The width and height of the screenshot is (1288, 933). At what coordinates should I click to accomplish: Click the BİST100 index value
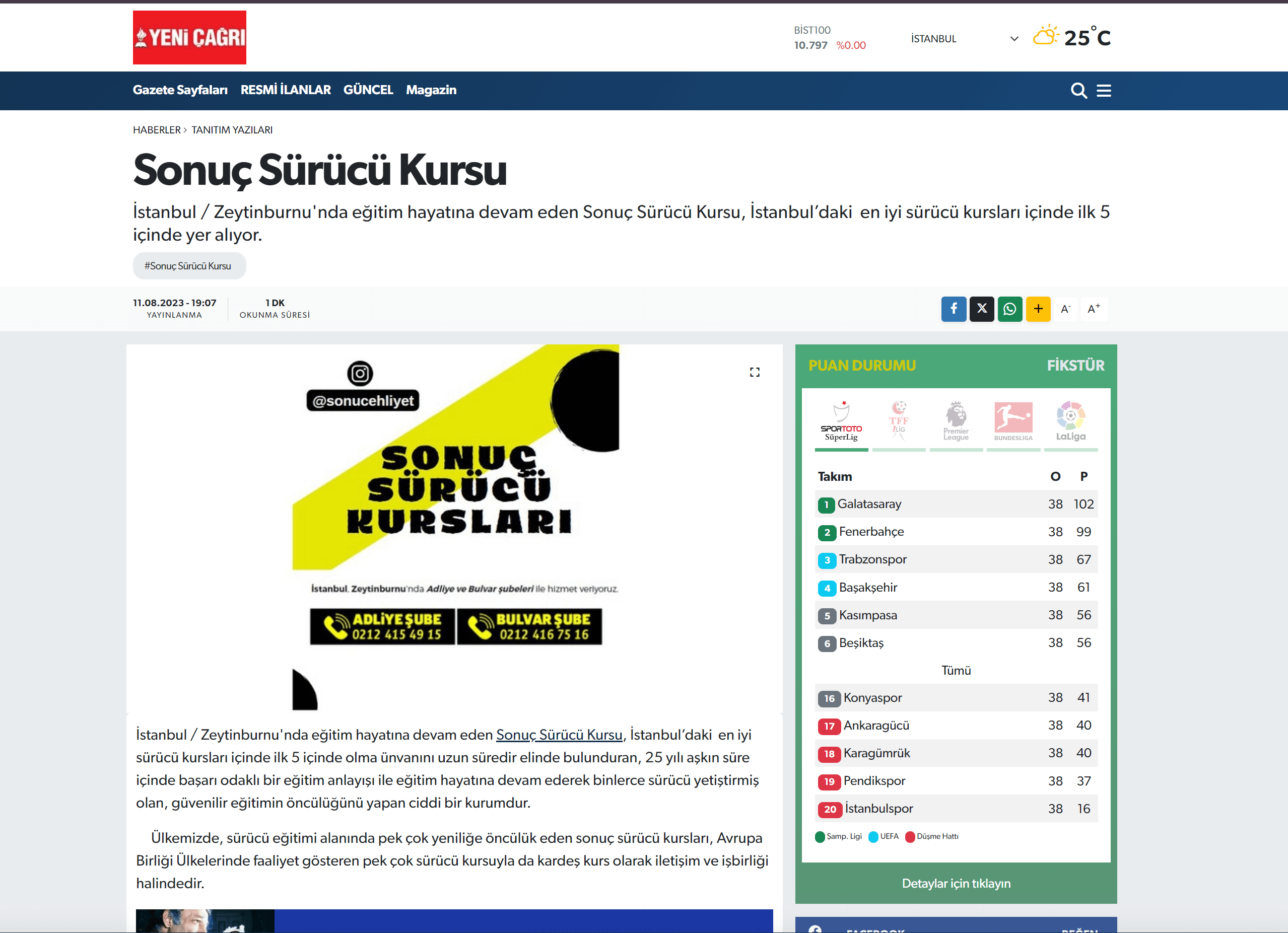tap(810, 45)
